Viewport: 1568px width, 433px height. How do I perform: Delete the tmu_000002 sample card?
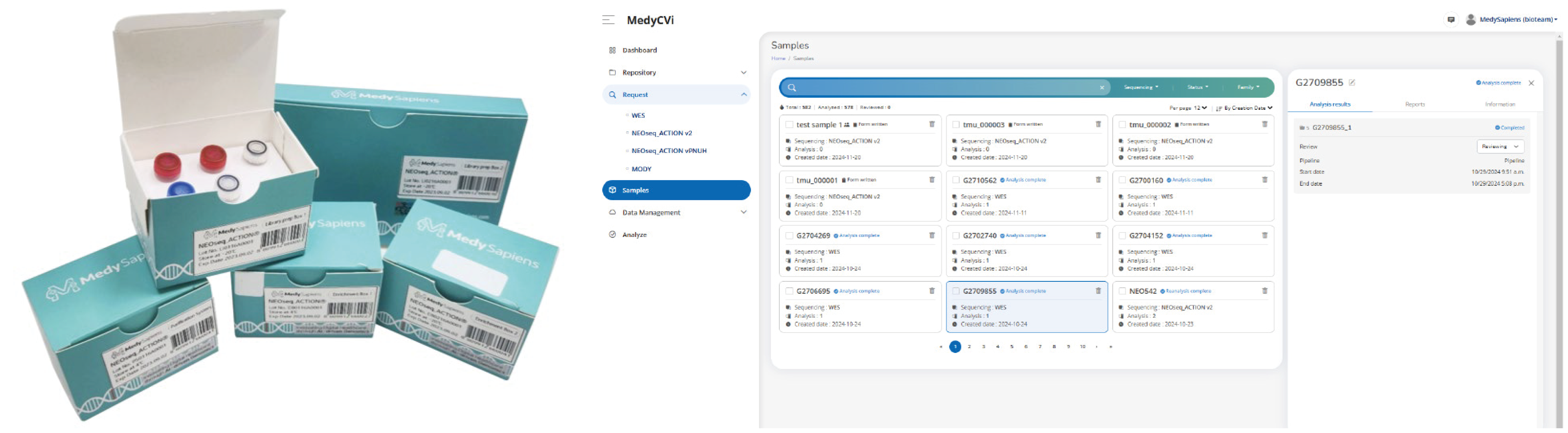pos(1264,124)
